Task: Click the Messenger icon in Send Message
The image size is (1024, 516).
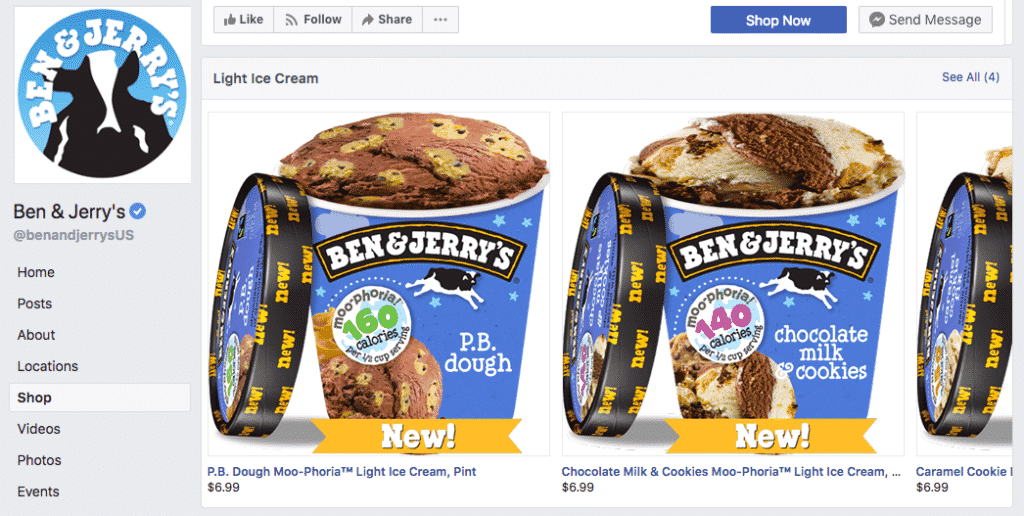Action: (x=877, y=20)
